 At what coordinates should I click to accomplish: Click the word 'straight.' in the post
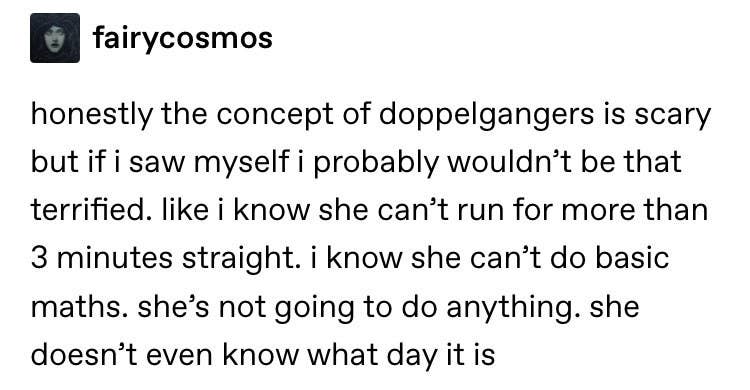pyautogui.click(x=242, y=259)
